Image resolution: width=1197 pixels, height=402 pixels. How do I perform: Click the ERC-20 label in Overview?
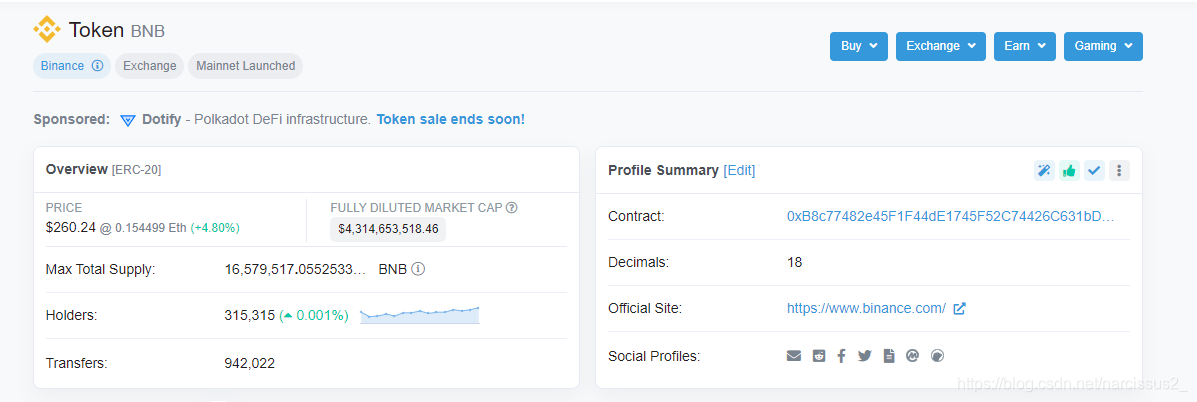(136, 170)
